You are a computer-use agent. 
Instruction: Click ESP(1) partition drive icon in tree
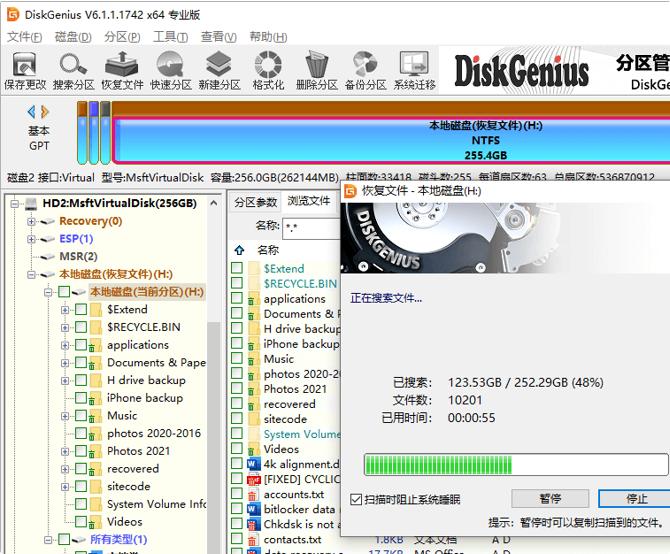tap(47, 239)
